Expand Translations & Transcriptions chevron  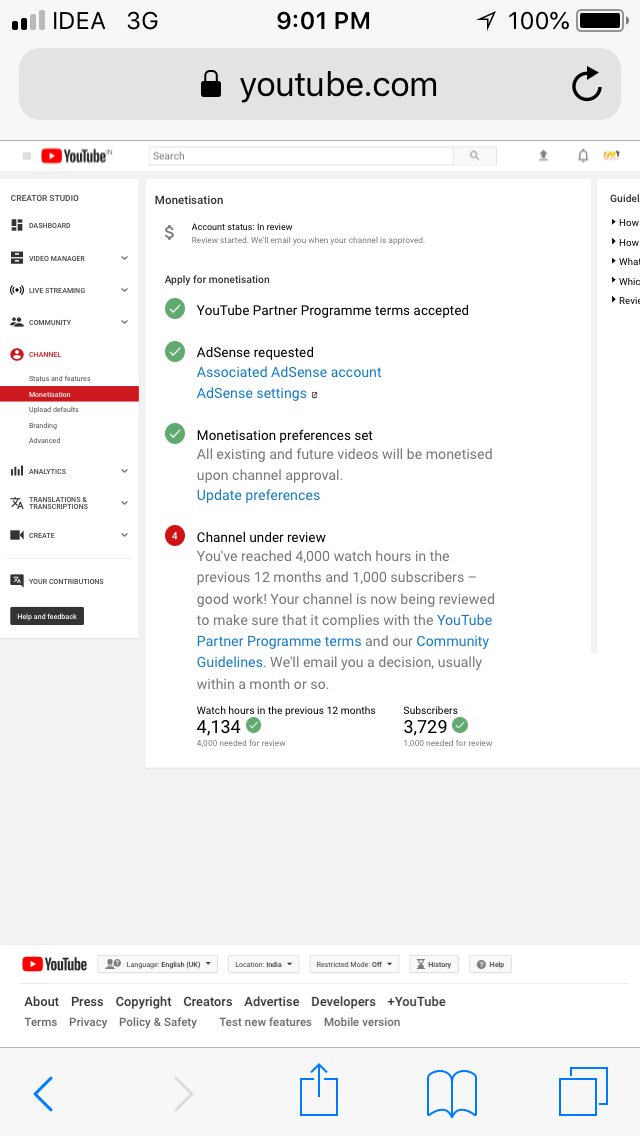coord(124,503)
